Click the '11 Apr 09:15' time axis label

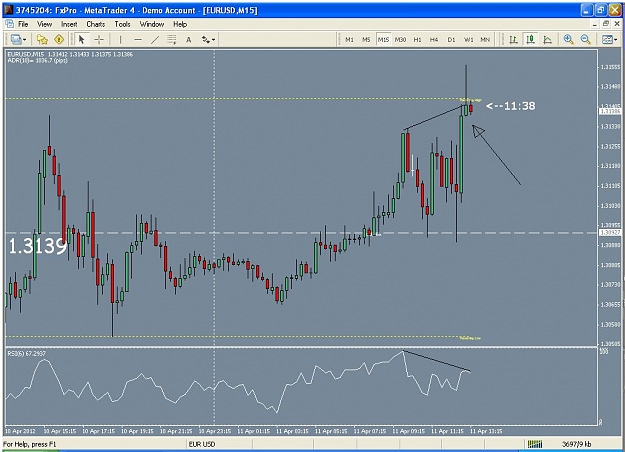point(409,431)
